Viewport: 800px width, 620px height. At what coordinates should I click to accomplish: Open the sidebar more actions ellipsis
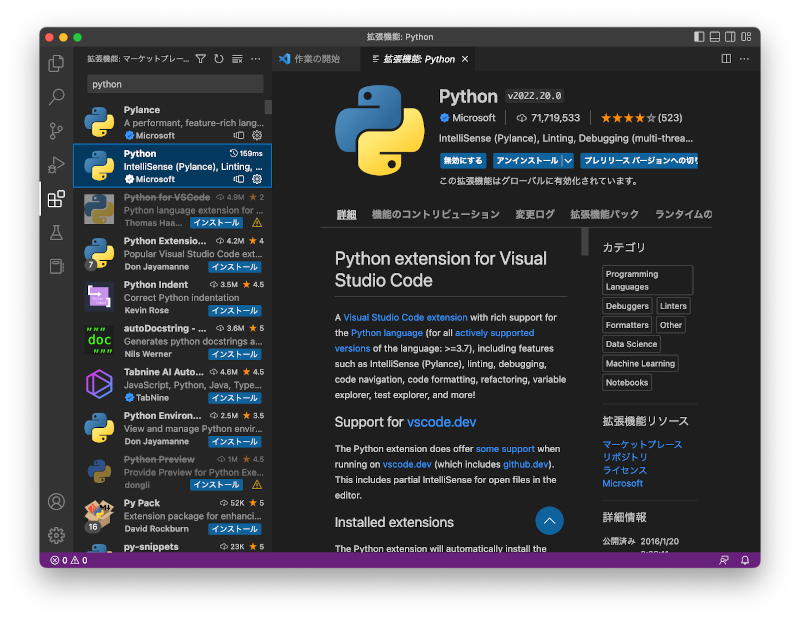point(256,59)
